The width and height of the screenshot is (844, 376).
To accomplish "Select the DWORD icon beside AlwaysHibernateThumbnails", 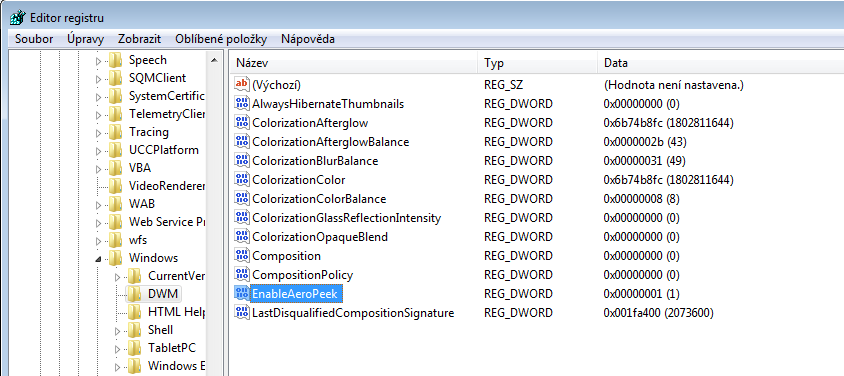I will [x=242, y=103].
